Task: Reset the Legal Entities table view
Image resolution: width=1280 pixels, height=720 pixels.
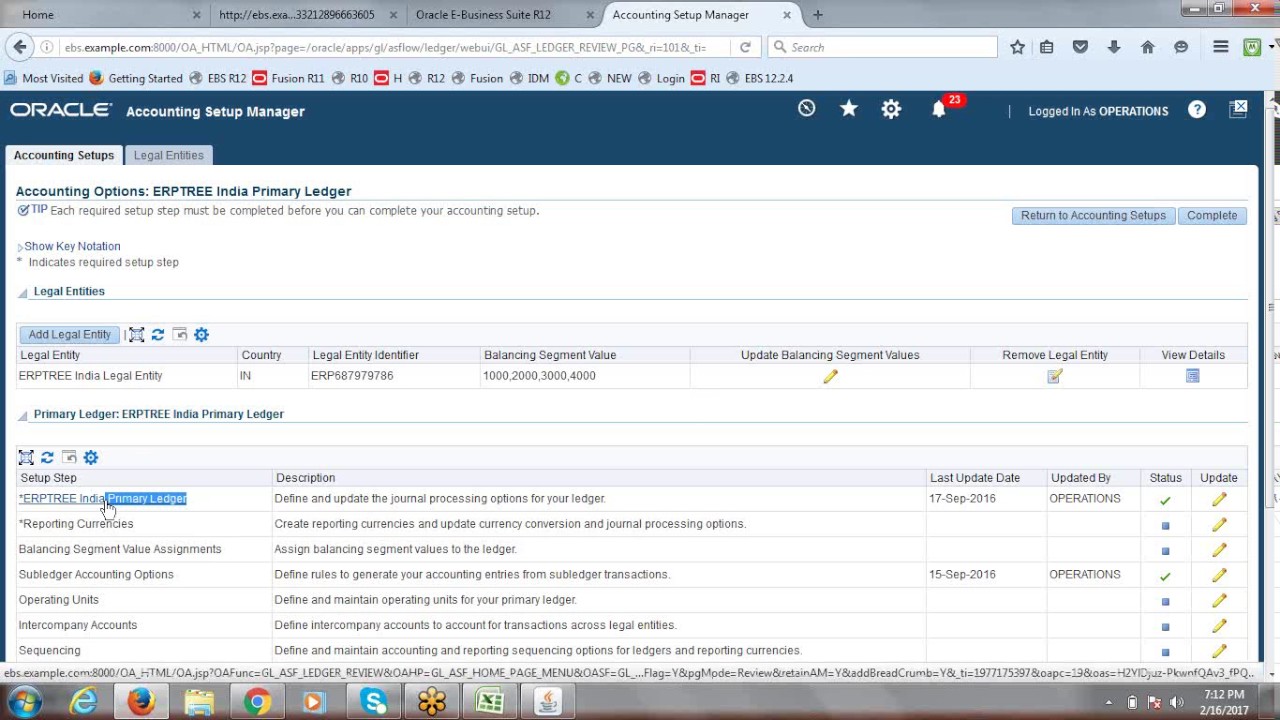Action: (180, 335)
